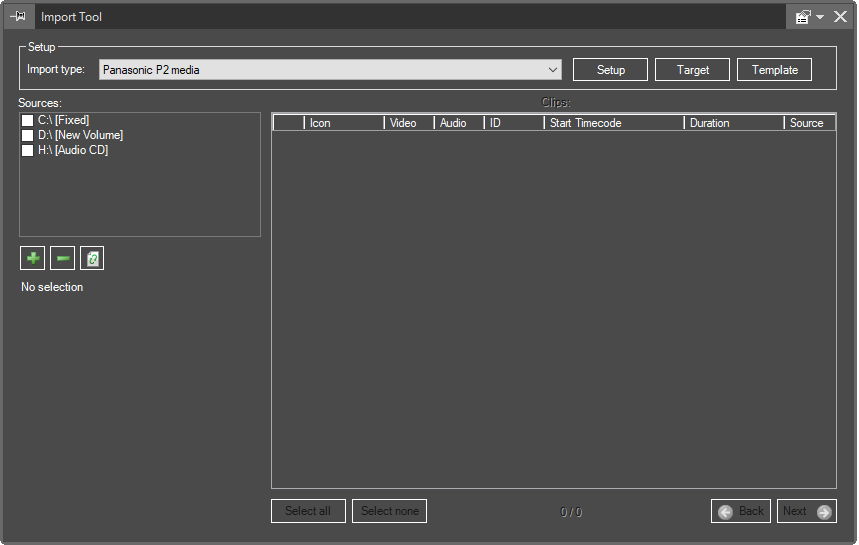Screen dimensions: 859x545
Task: Click the Duration column header
Action: [733, 123]
